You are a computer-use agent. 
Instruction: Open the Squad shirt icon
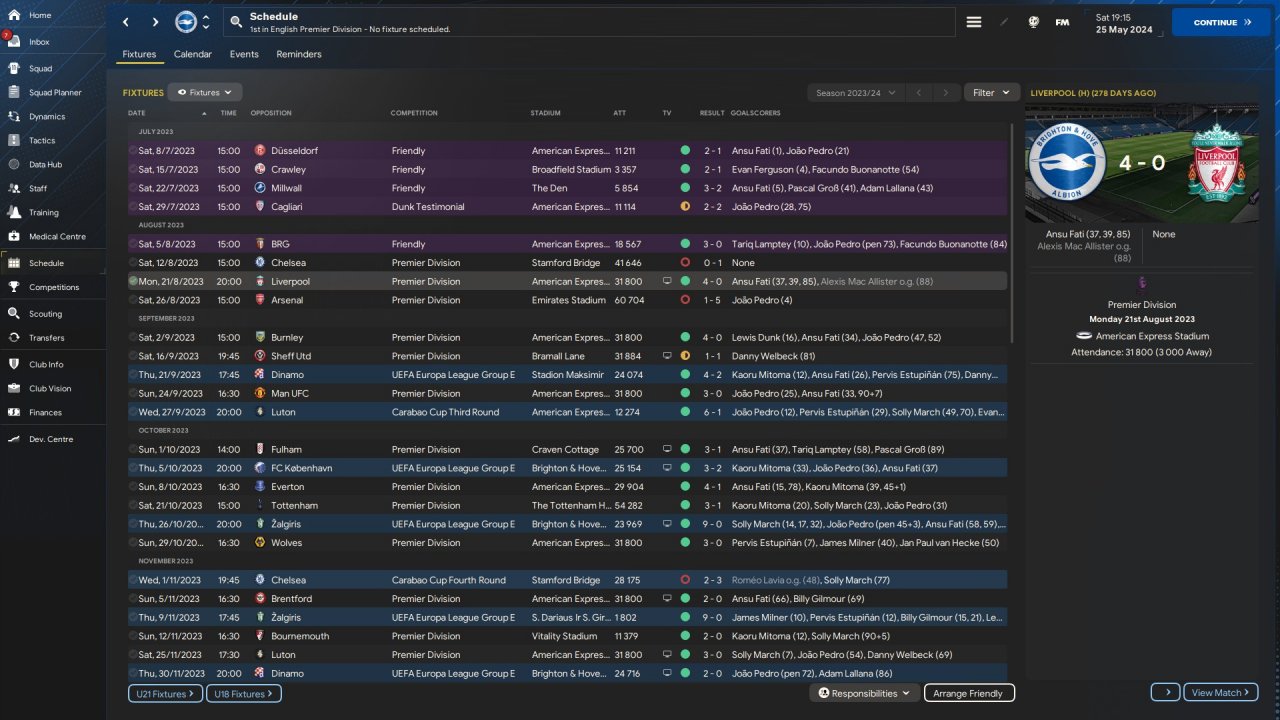[14, 69]
